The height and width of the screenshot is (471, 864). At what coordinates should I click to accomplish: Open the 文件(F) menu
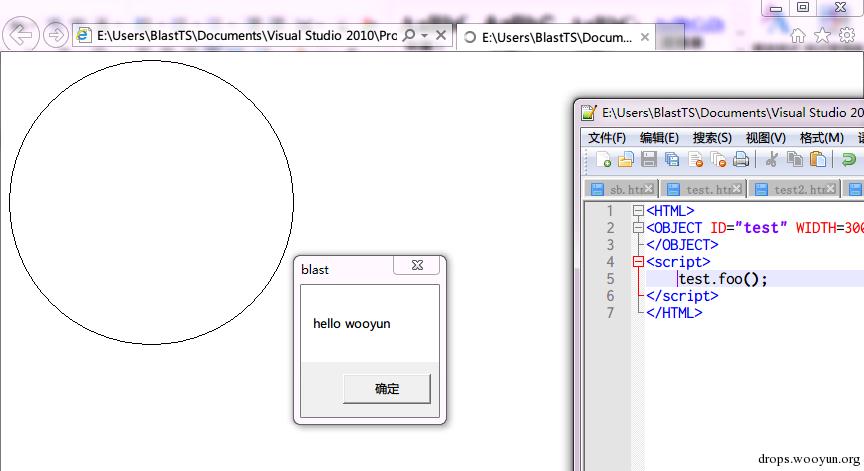tap(607, 137)
